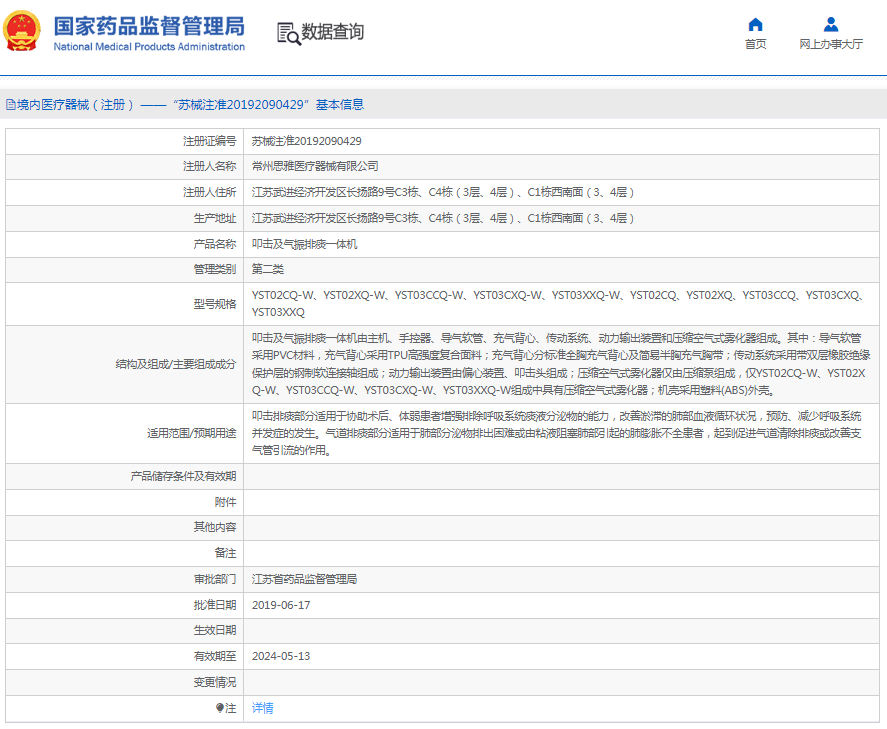This screenshot has height=729, width=887.
Task: Select the 变更情况 row label
Action: pos(215,682)
